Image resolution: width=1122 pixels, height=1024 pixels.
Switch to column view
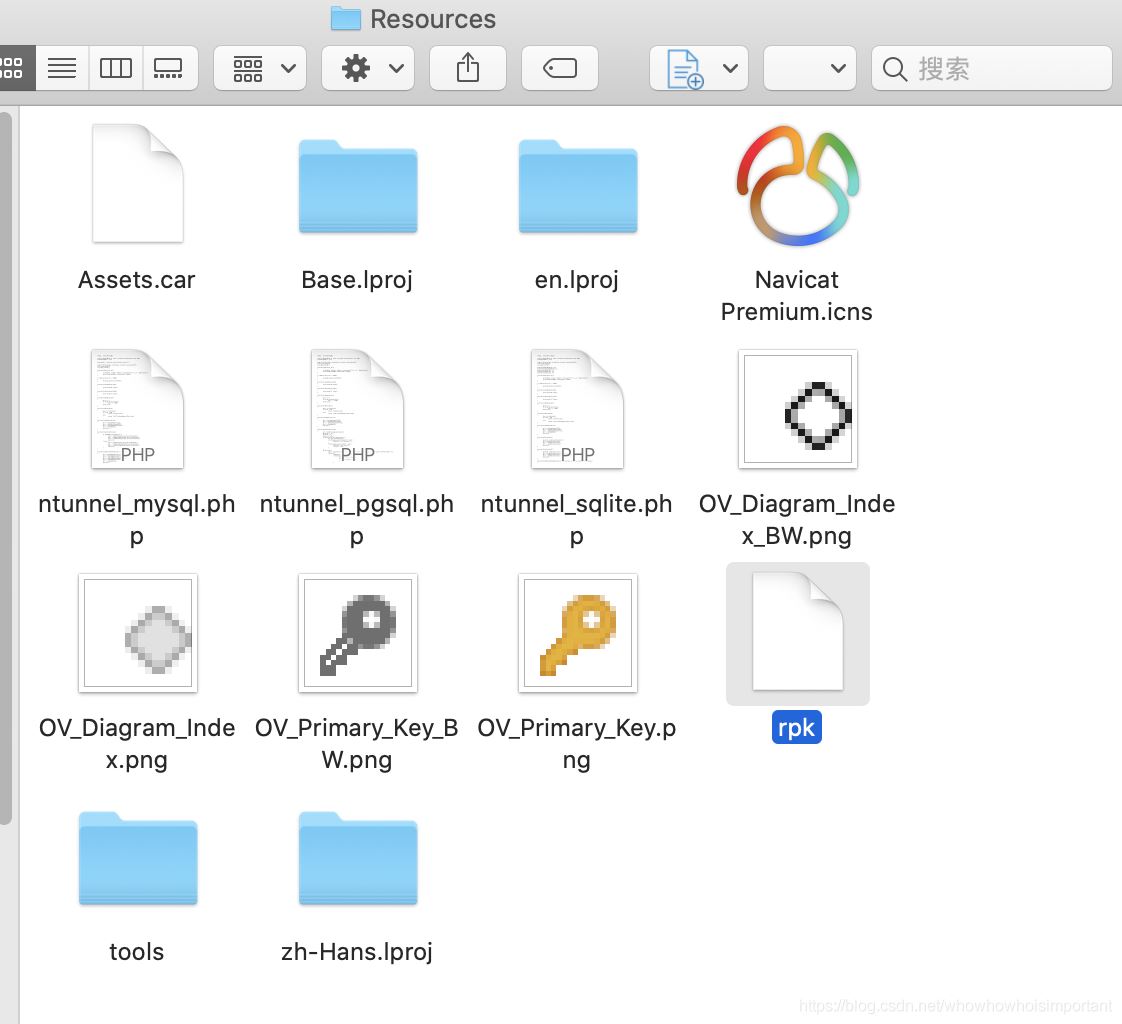pos(116,69)
